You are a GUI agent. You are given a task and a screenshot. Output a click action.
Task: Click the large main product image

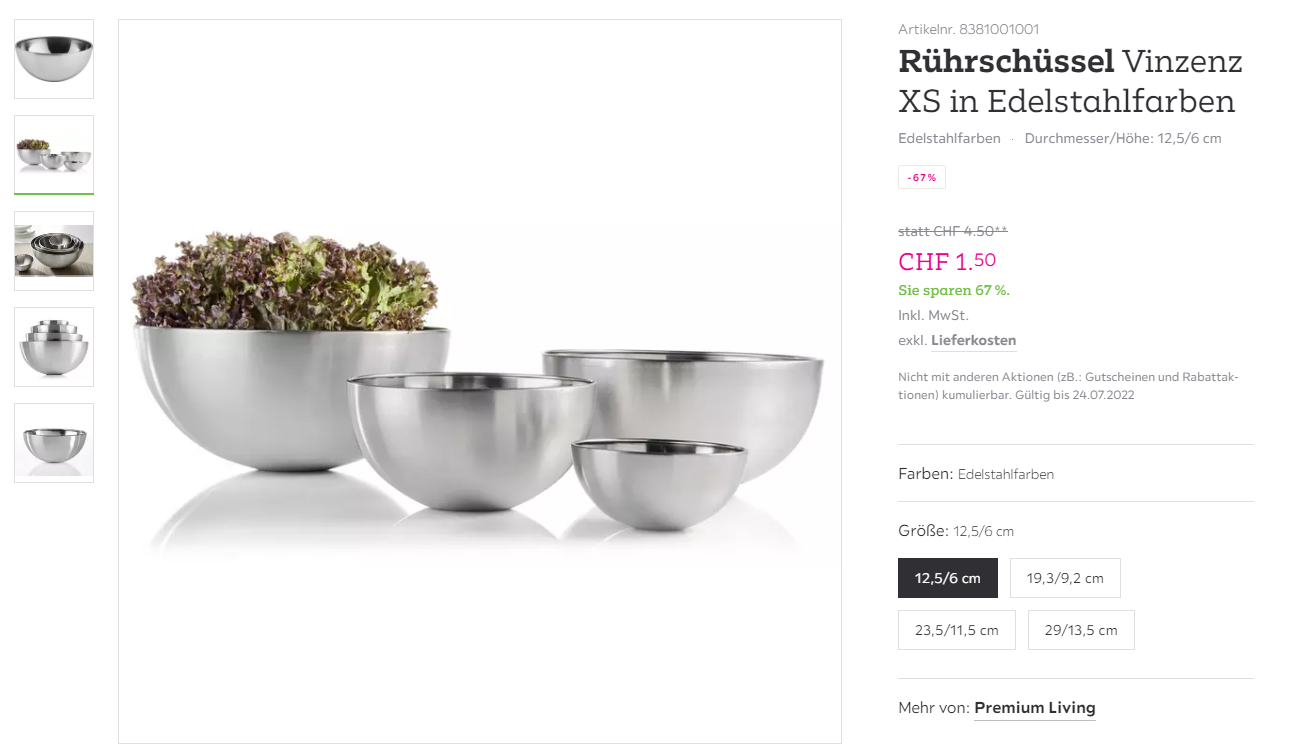(x=480, y=381)
